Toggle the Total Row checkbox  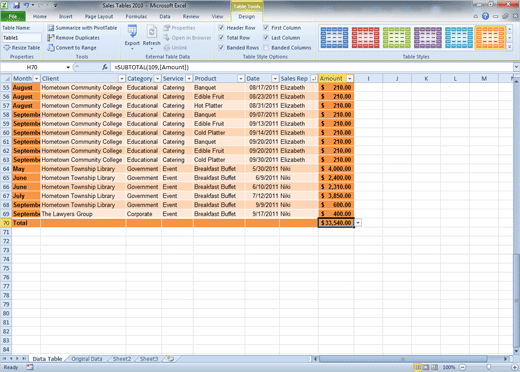[221, 38]
